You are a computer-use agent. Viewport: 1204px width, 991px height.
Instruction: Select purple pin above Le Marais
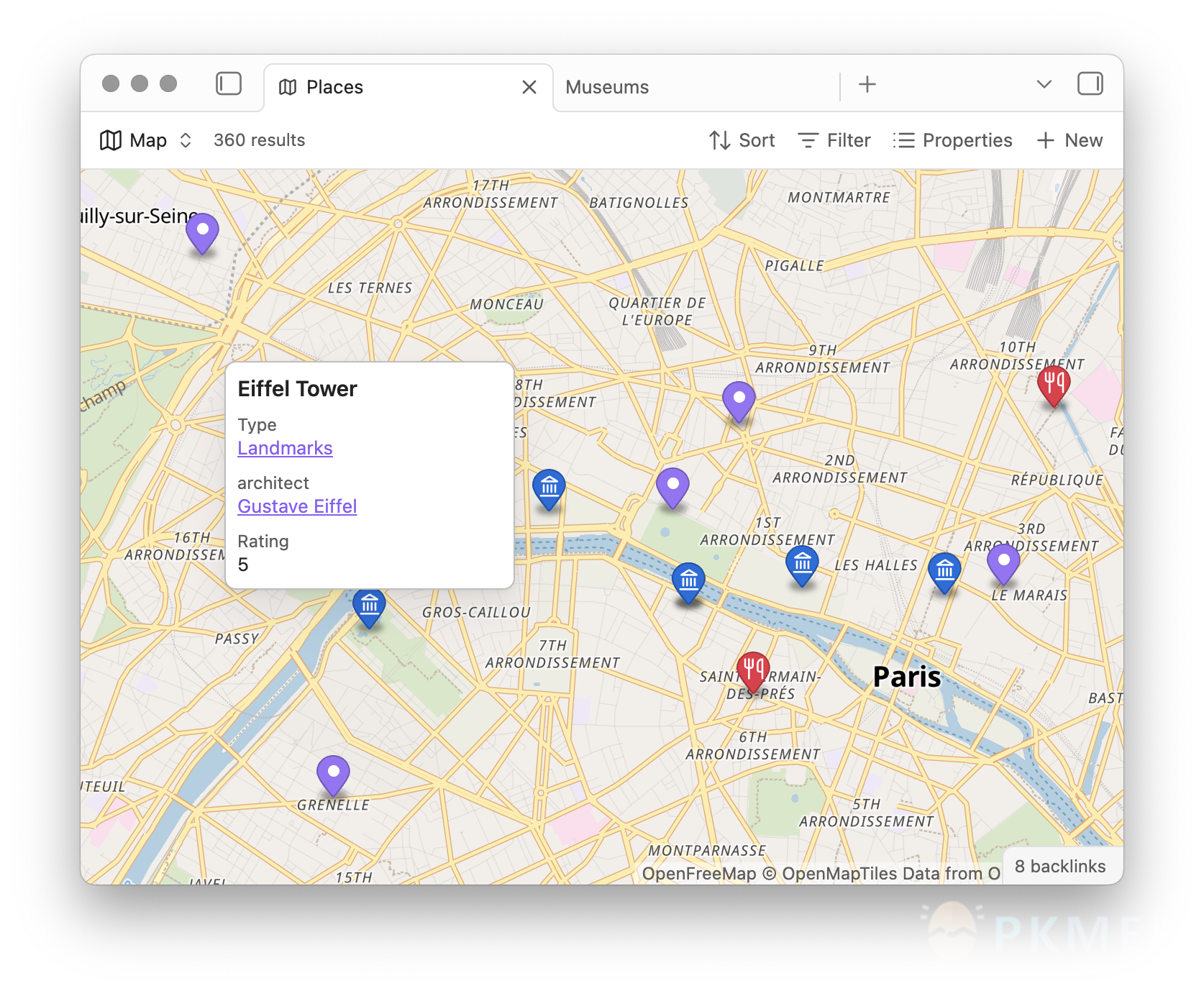1003,565
